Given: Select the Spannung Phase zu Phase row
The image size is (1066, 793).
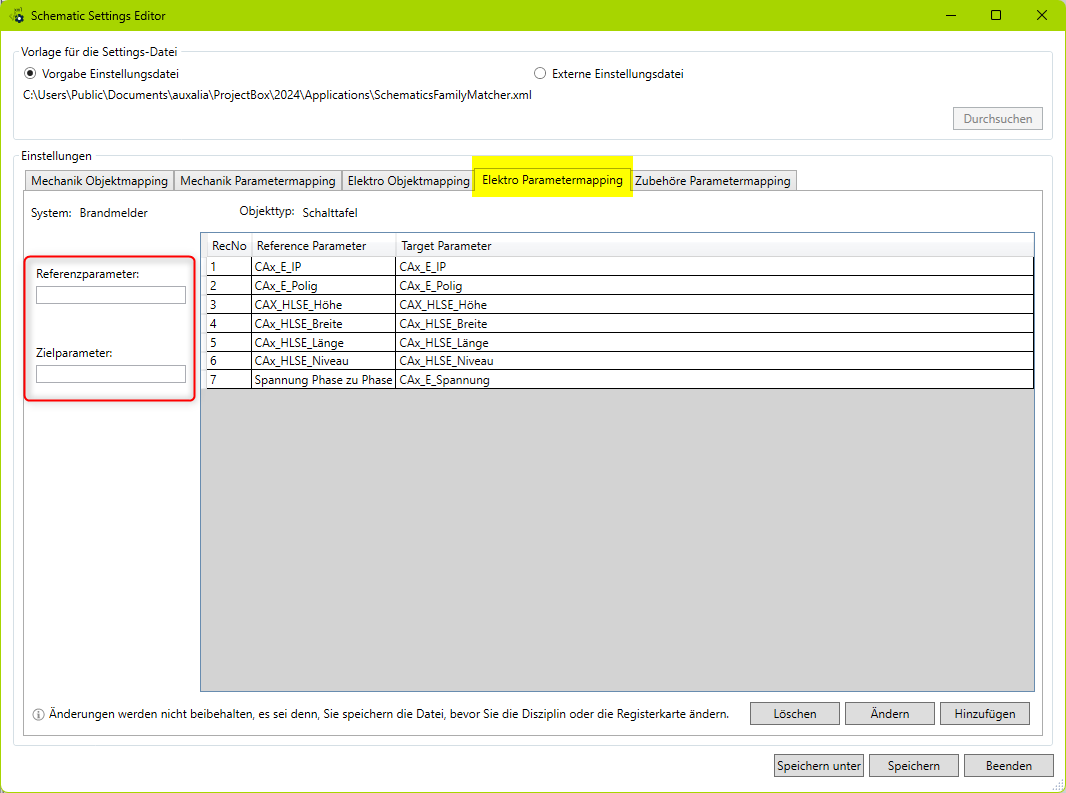Looking at the screenshot, I should point(323,380).
